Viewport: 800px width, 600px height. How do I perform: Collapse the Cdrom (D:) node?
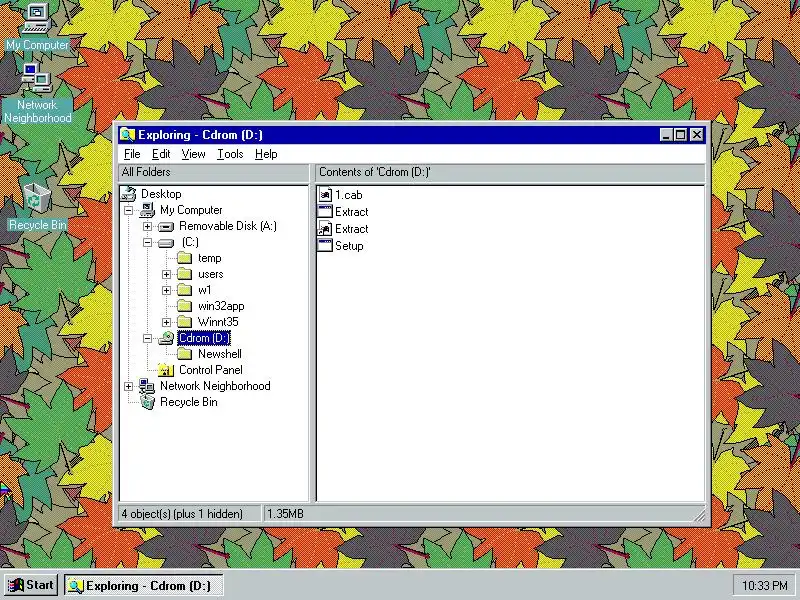pos(147,338)
